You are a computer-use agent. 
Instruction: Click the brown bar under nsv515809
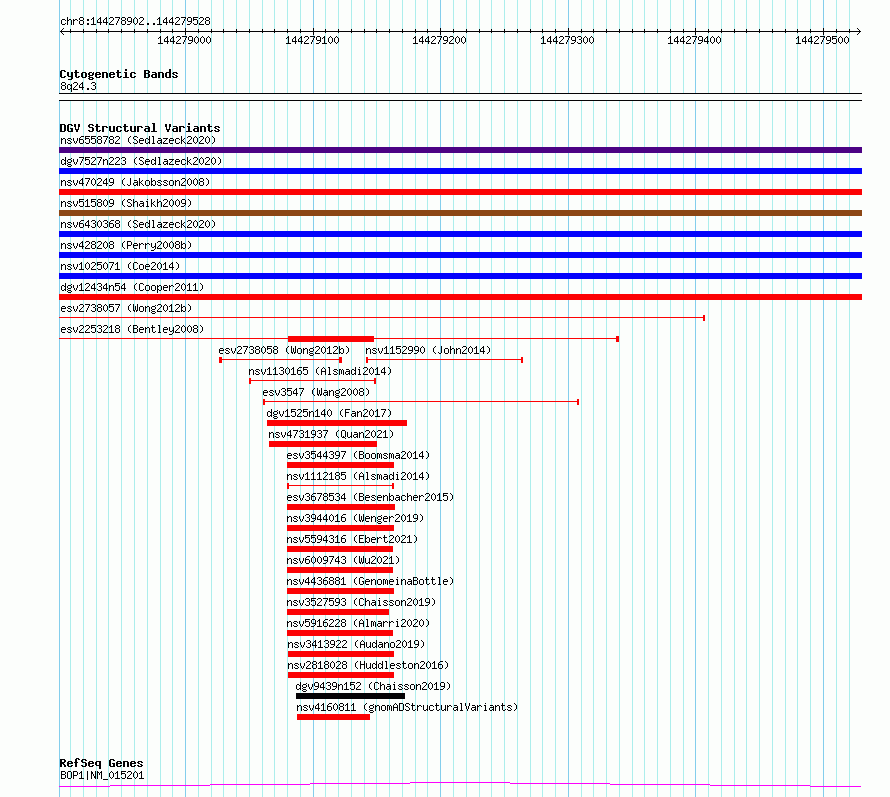click(x=460, y=213)
